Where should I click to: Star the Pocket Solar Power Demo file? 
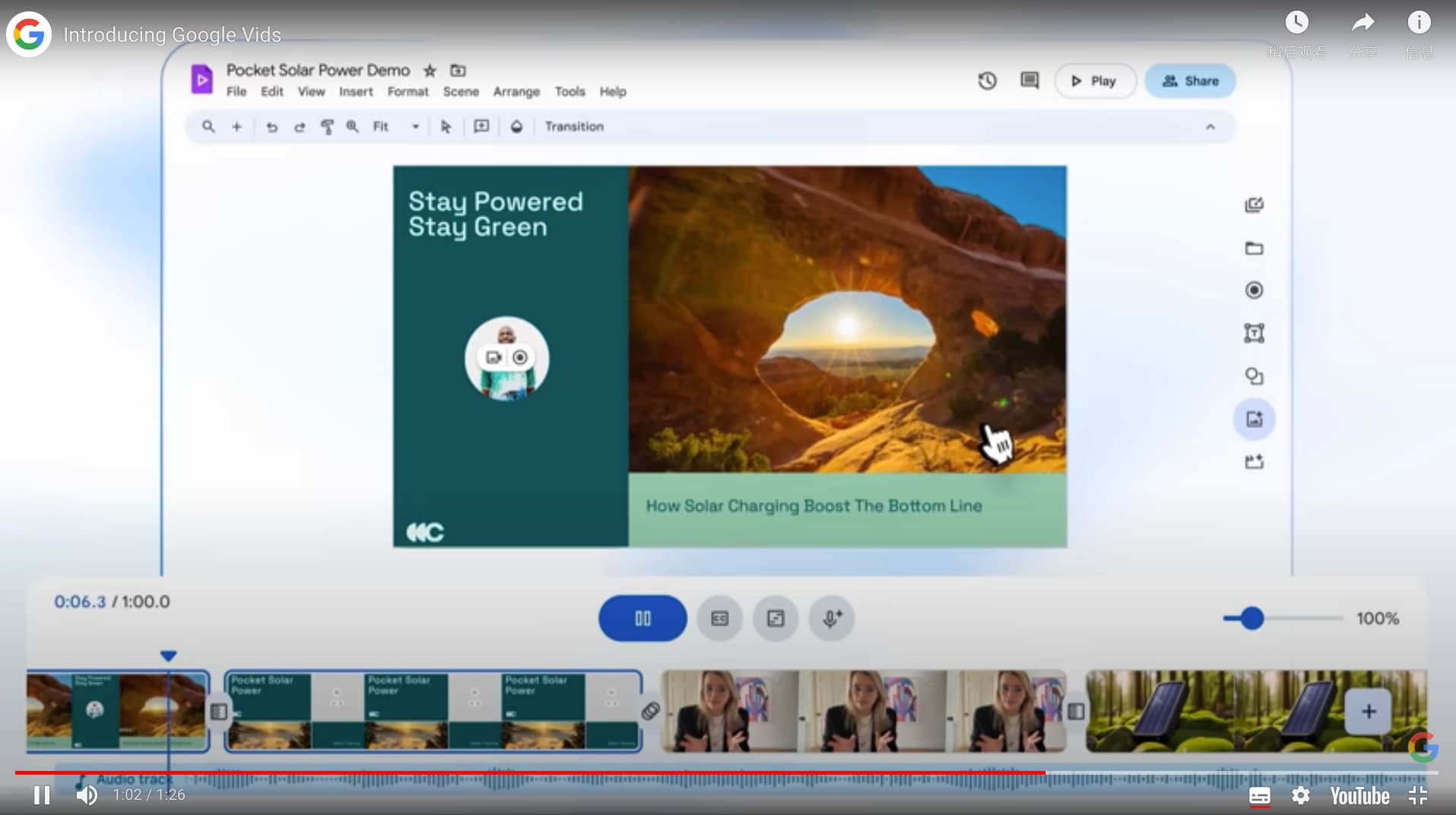coord(430,71)
